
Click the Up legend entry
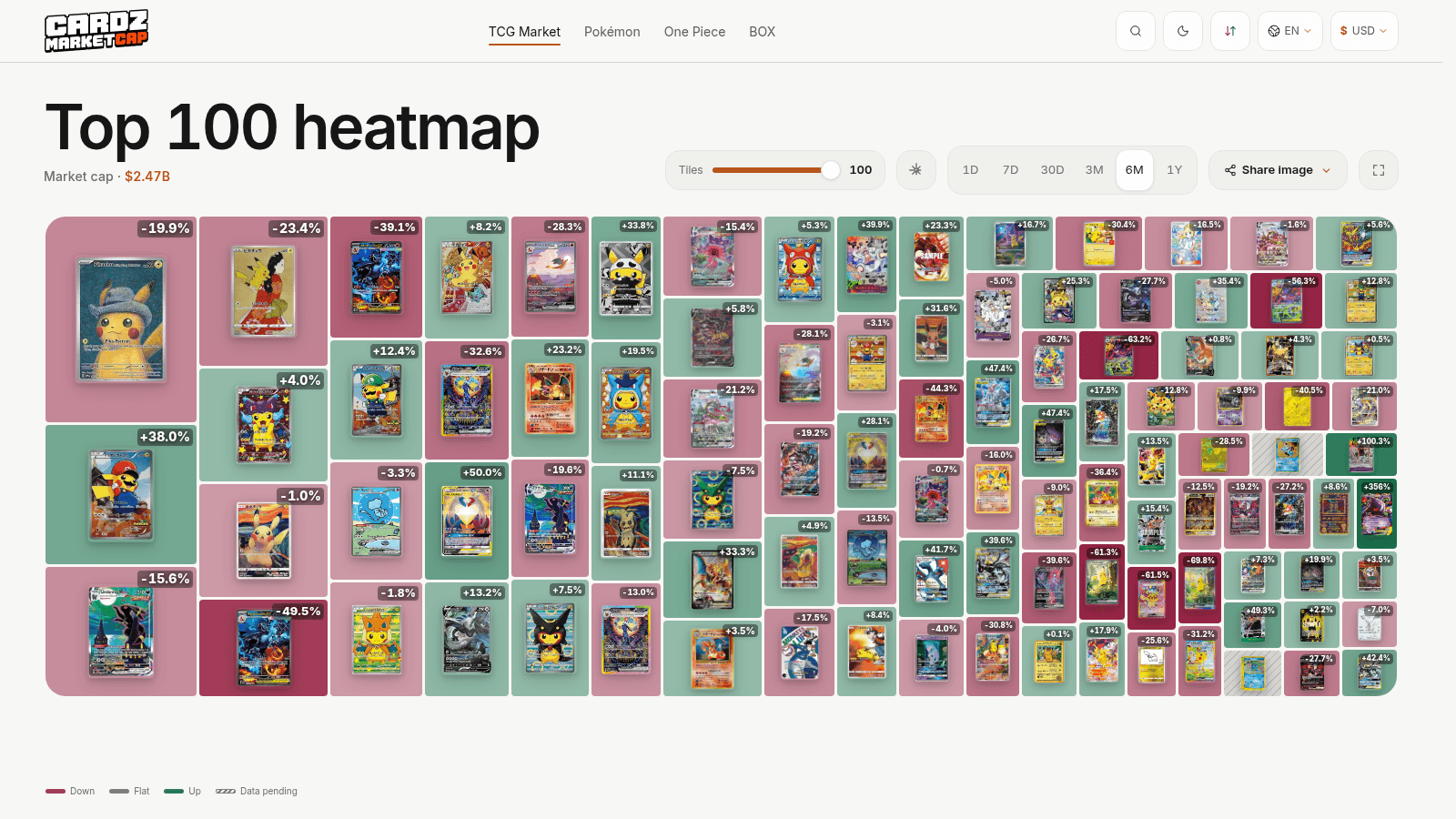click(182, 791)
